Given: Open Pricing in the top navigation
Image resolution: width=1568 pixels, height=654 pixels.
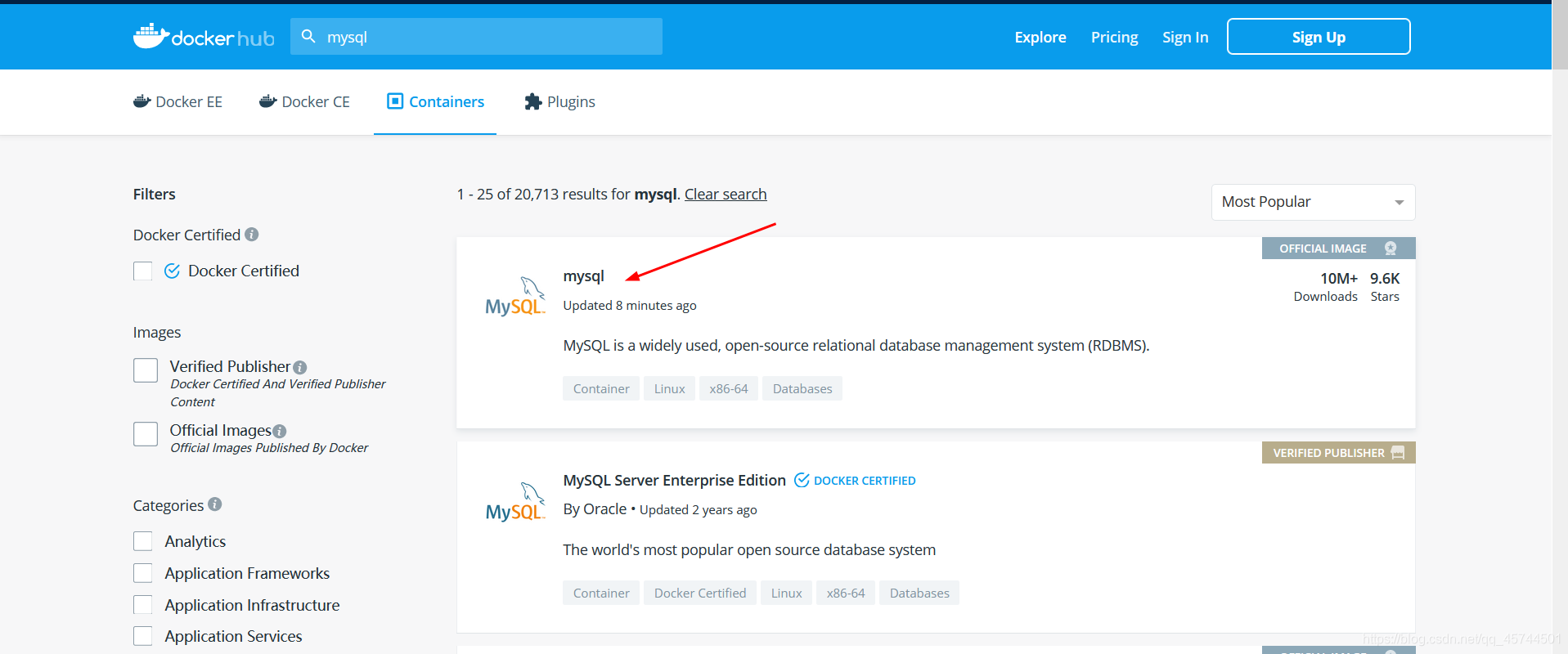Looking at the screenshot, I should [1114, 37].
